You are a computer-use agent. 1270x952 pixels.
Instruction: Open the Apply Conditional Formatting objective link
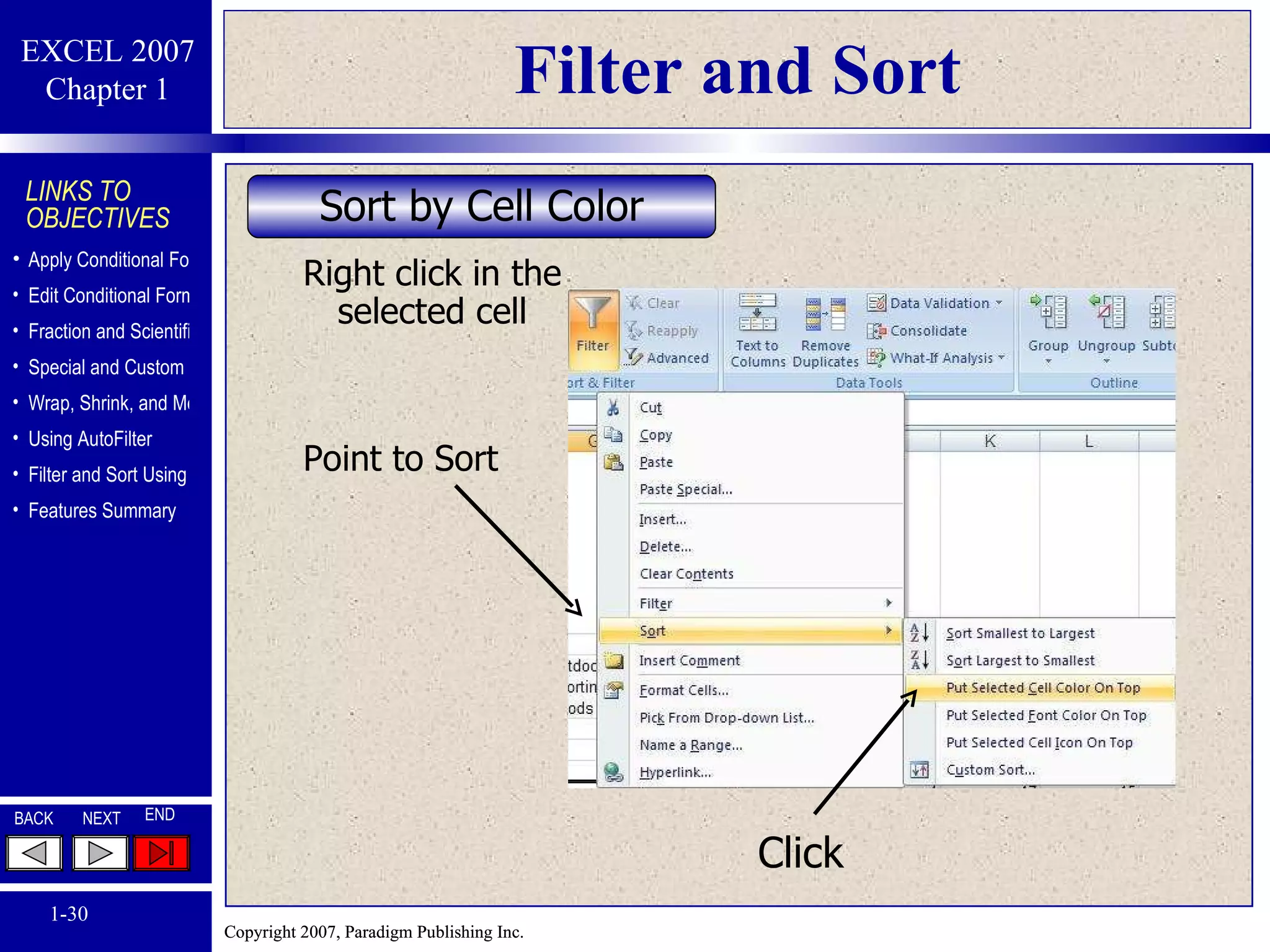[109, 260]
